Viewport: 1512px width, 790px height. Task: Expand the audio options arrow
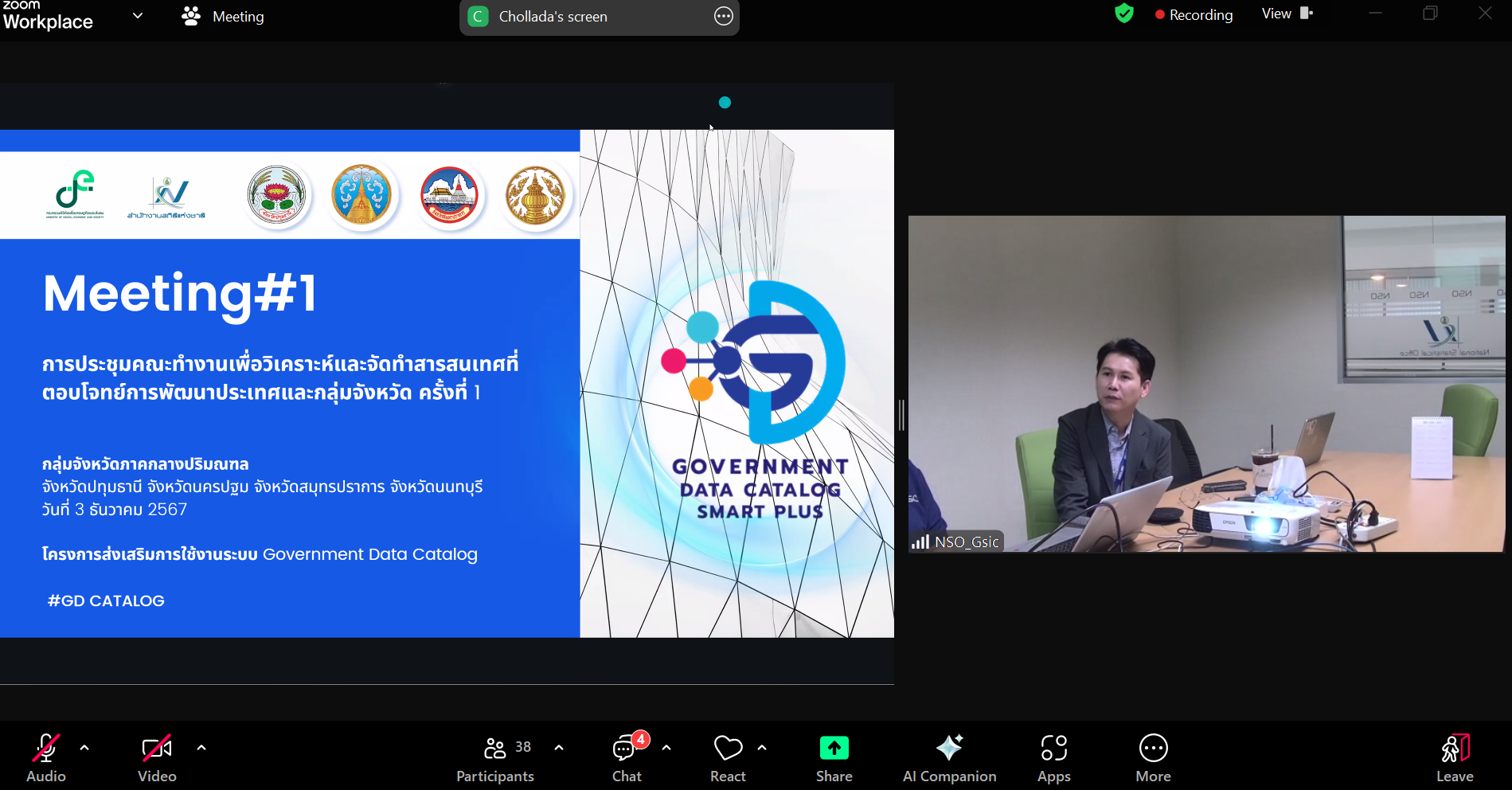pyautogui.click(x=84, y=748)
